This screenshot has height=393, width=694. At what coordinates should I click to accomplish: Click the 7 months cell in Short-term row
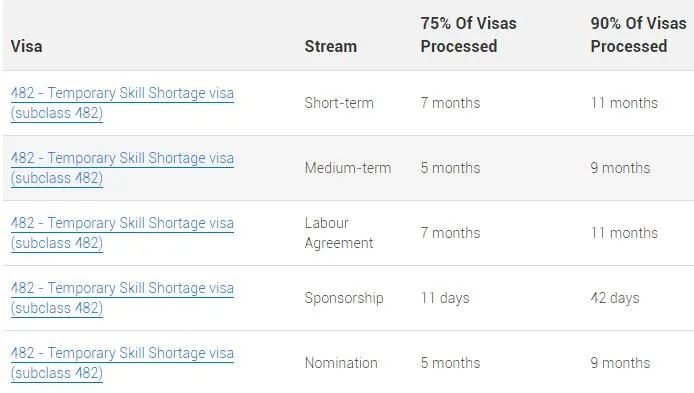tap(451, 103)
